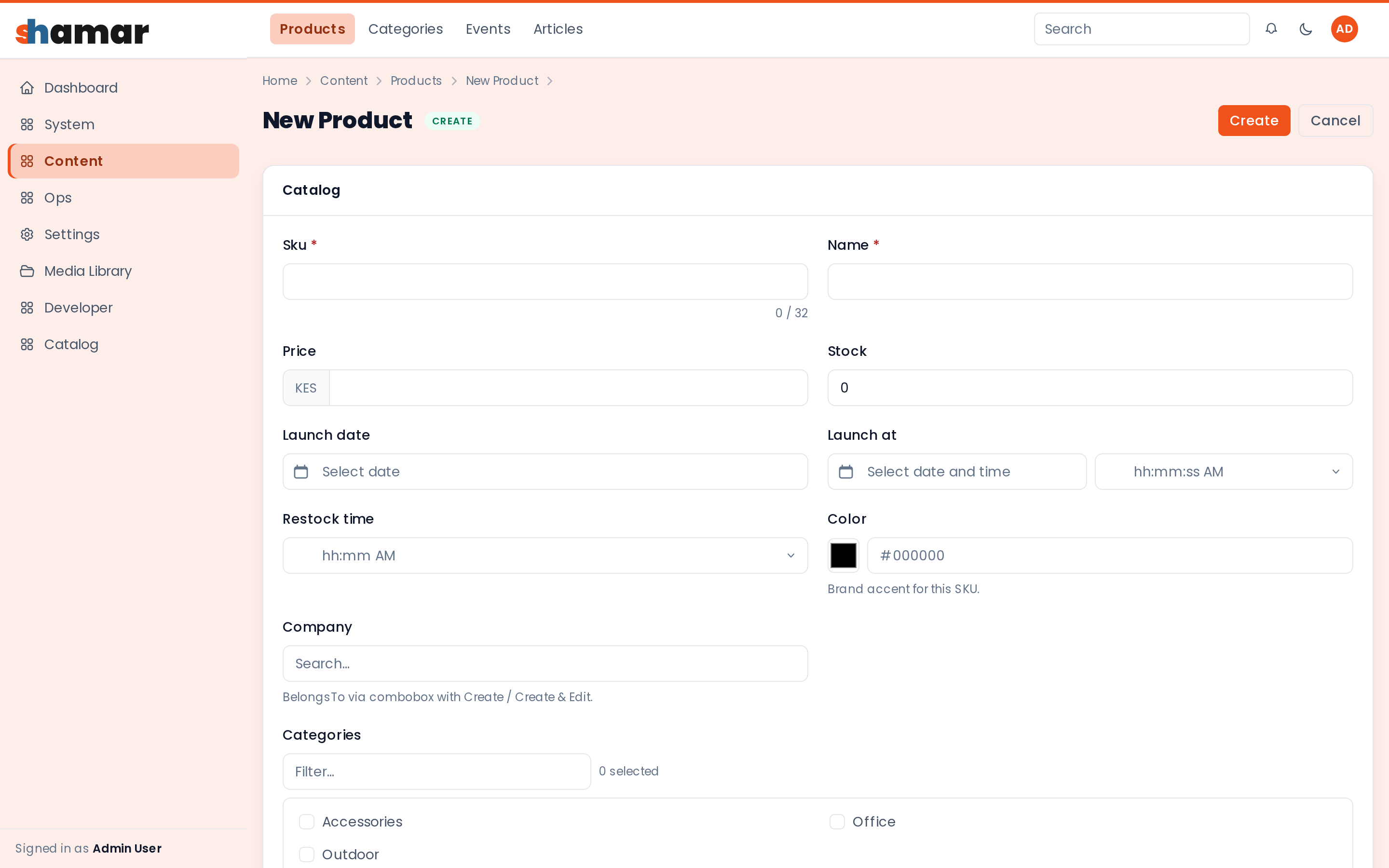
Task: Open the Content sidebar item
Action: (123, 162)
